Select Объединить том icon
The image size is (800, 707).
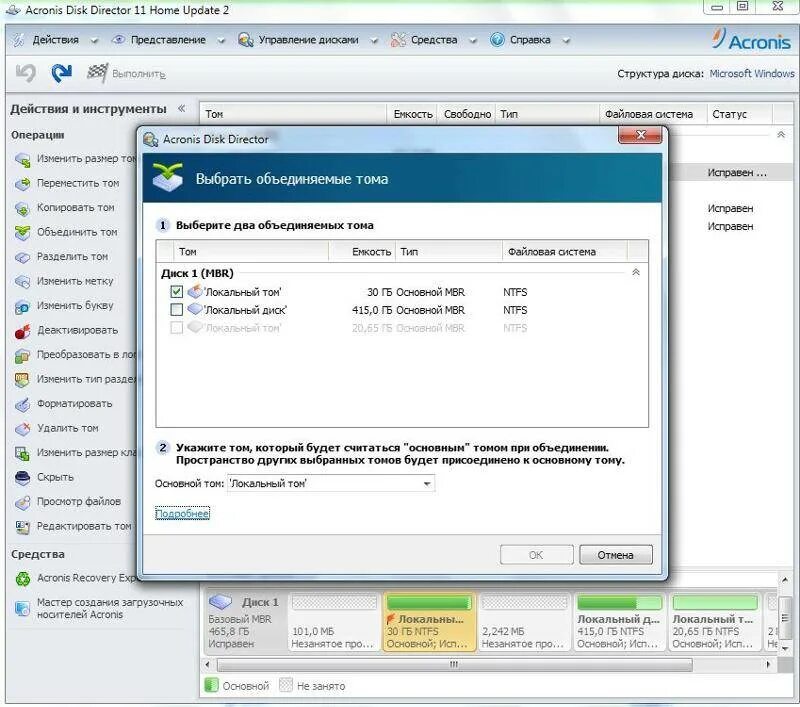pyautogui.click(x=22, y=233)
